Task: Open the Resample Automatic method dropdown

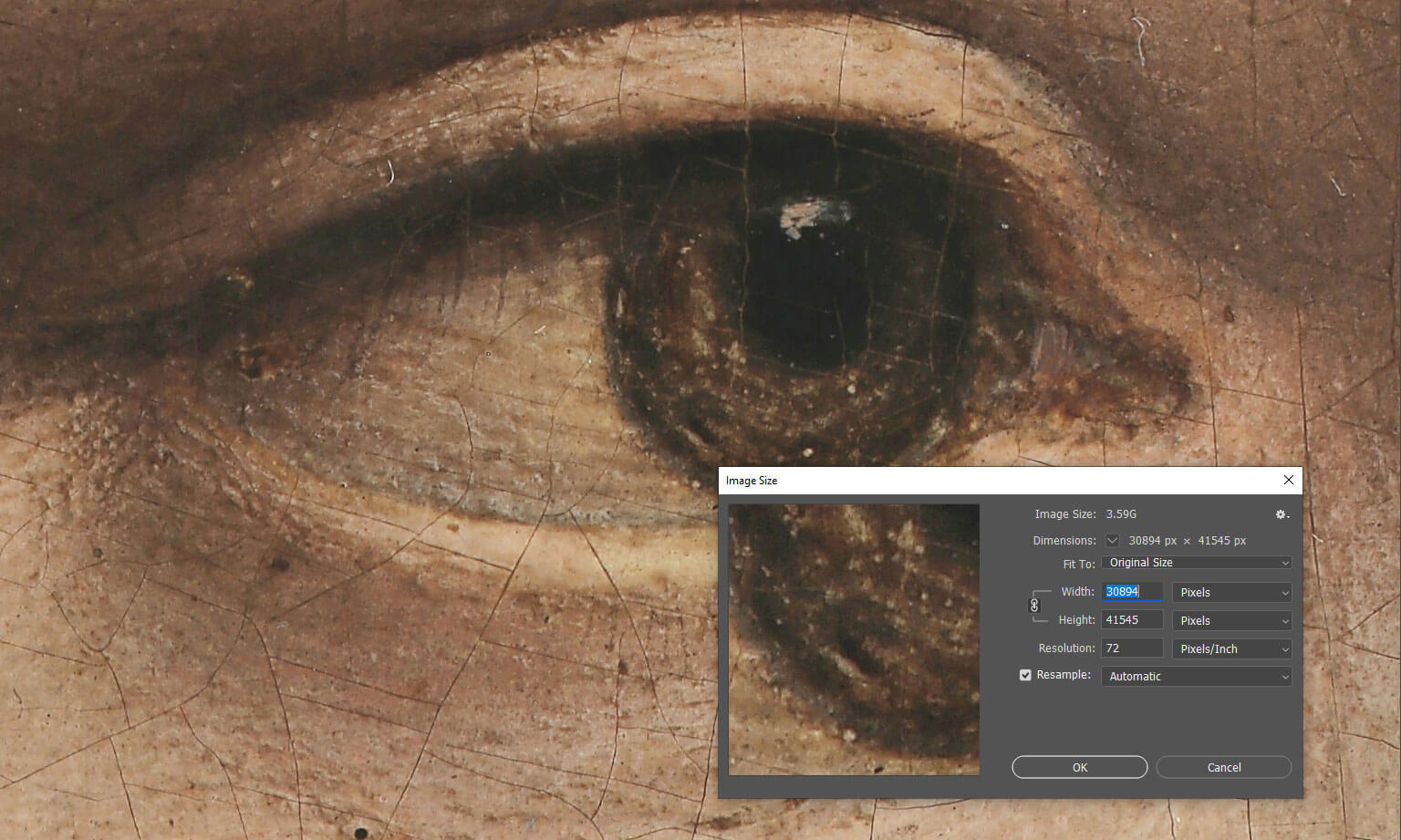Action: 1196,677
